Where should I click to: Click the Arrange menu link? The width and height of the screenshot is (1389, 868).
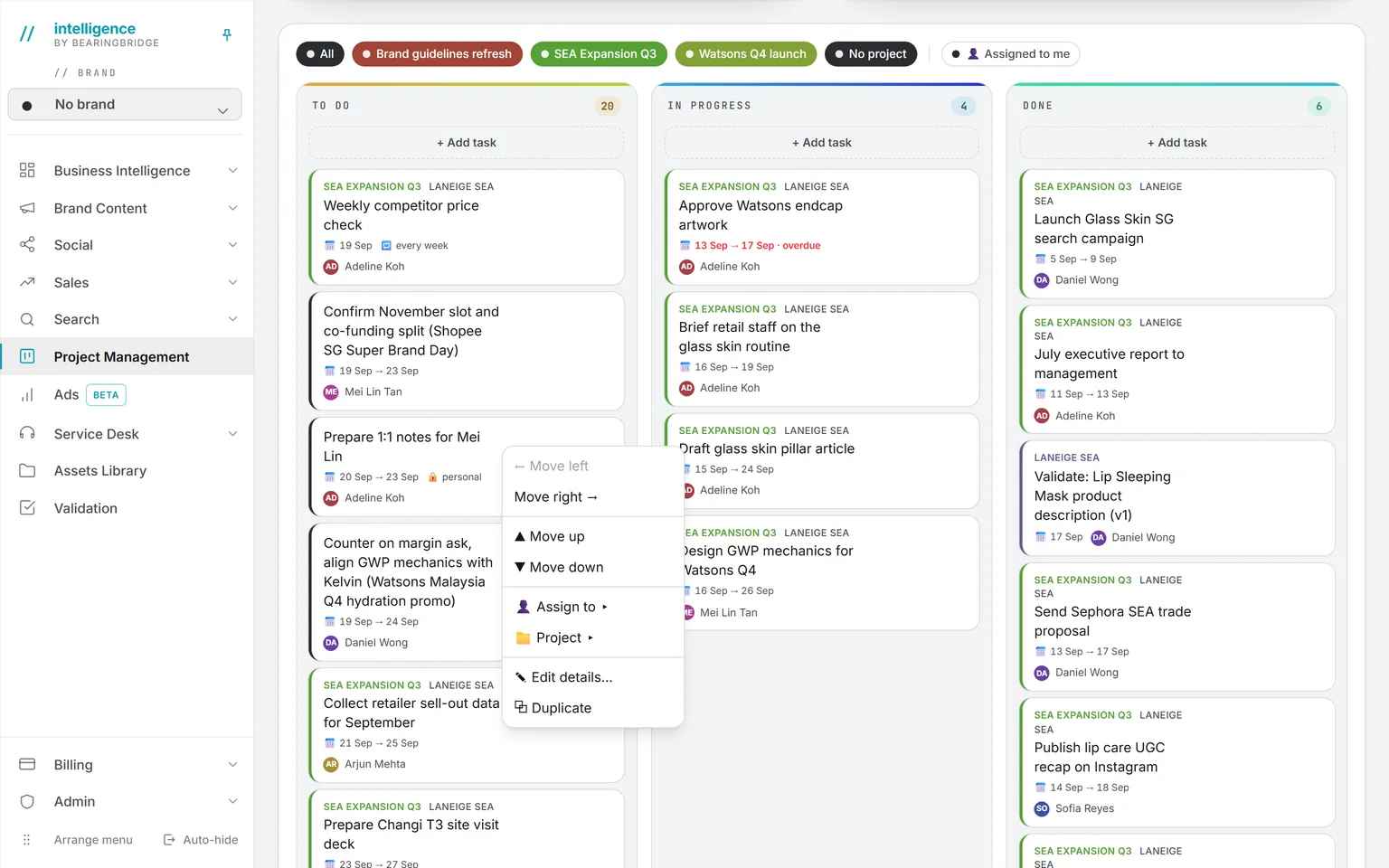(93, 840)
